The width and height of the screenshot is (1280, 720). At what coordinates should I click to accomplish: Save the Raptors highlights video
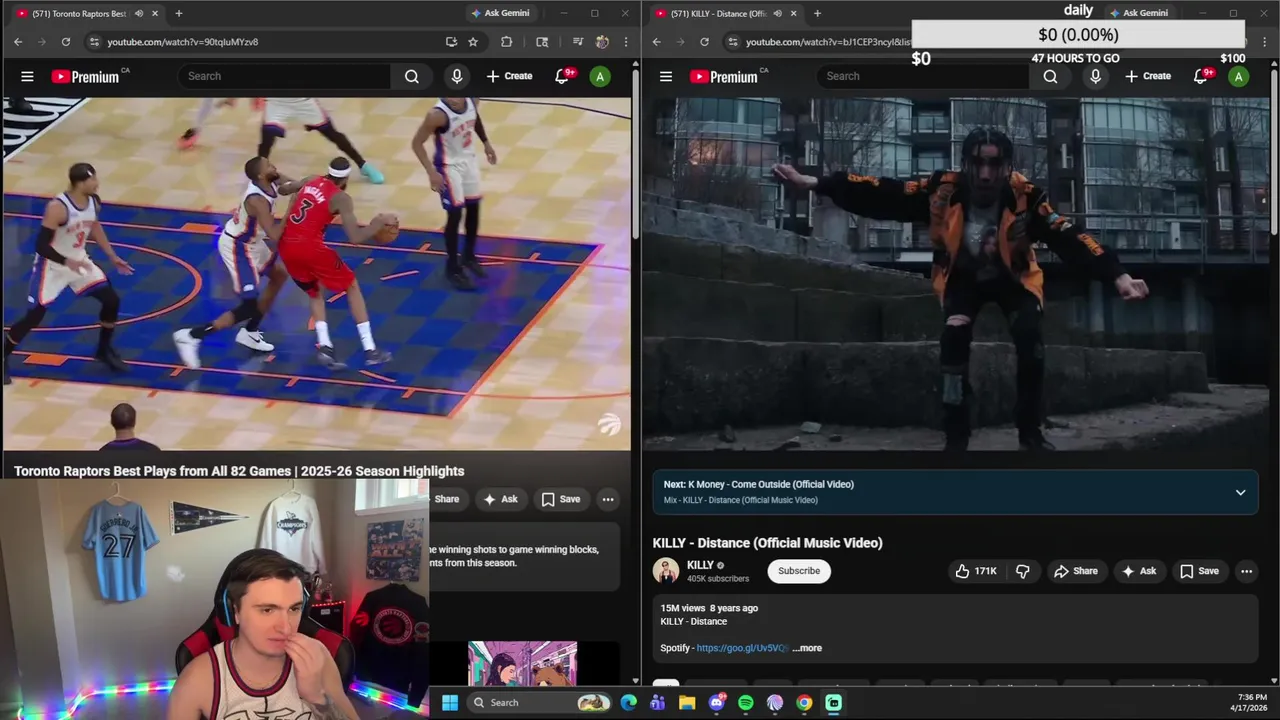(x=560, y=499)
